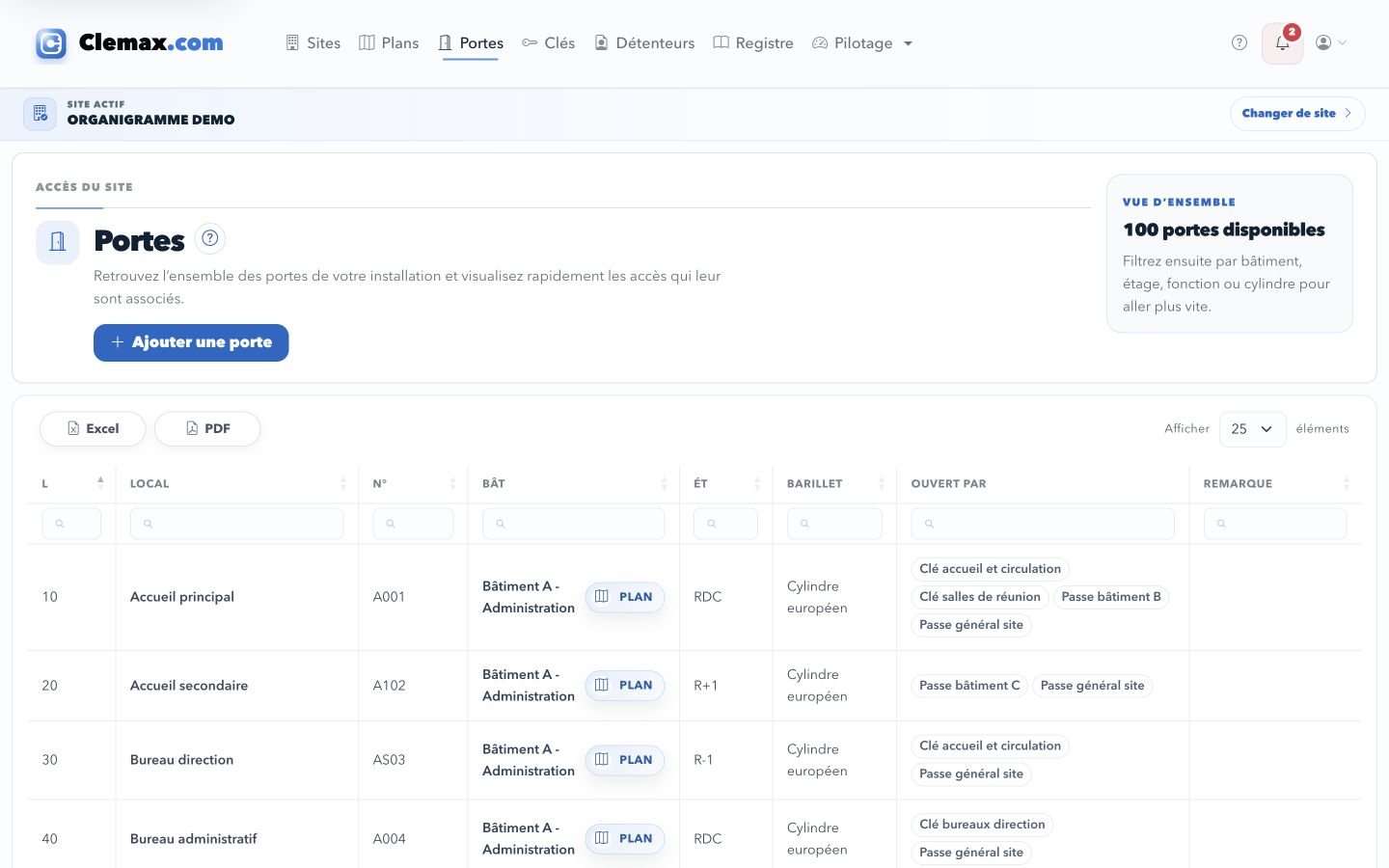Open PLAN button for Accueil principal row
The width and height of the screenshot is (1389, 868).
pos(625,597)
